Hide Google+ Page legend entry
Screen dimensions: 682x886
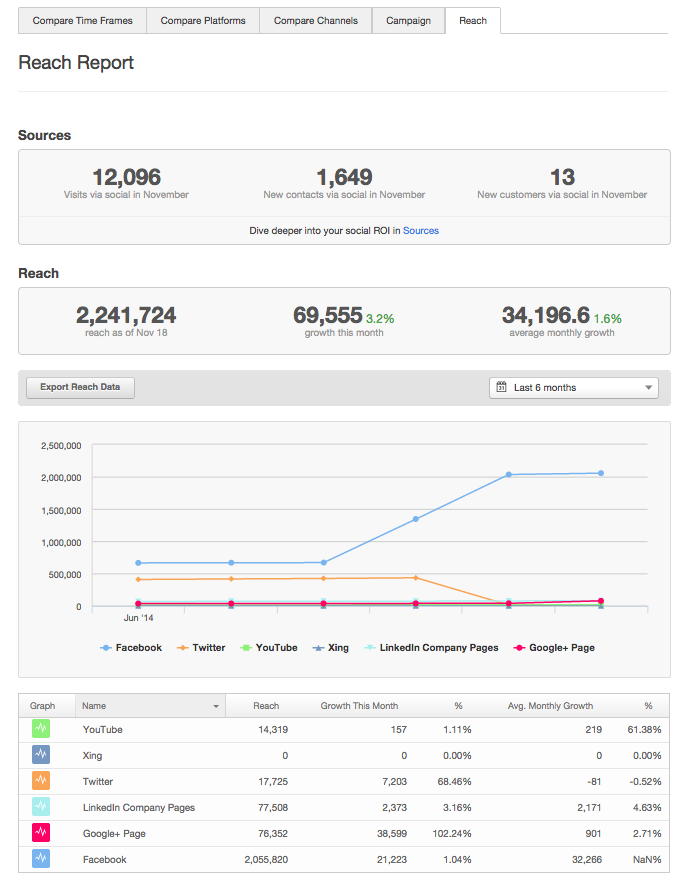(x=554, y=648)
